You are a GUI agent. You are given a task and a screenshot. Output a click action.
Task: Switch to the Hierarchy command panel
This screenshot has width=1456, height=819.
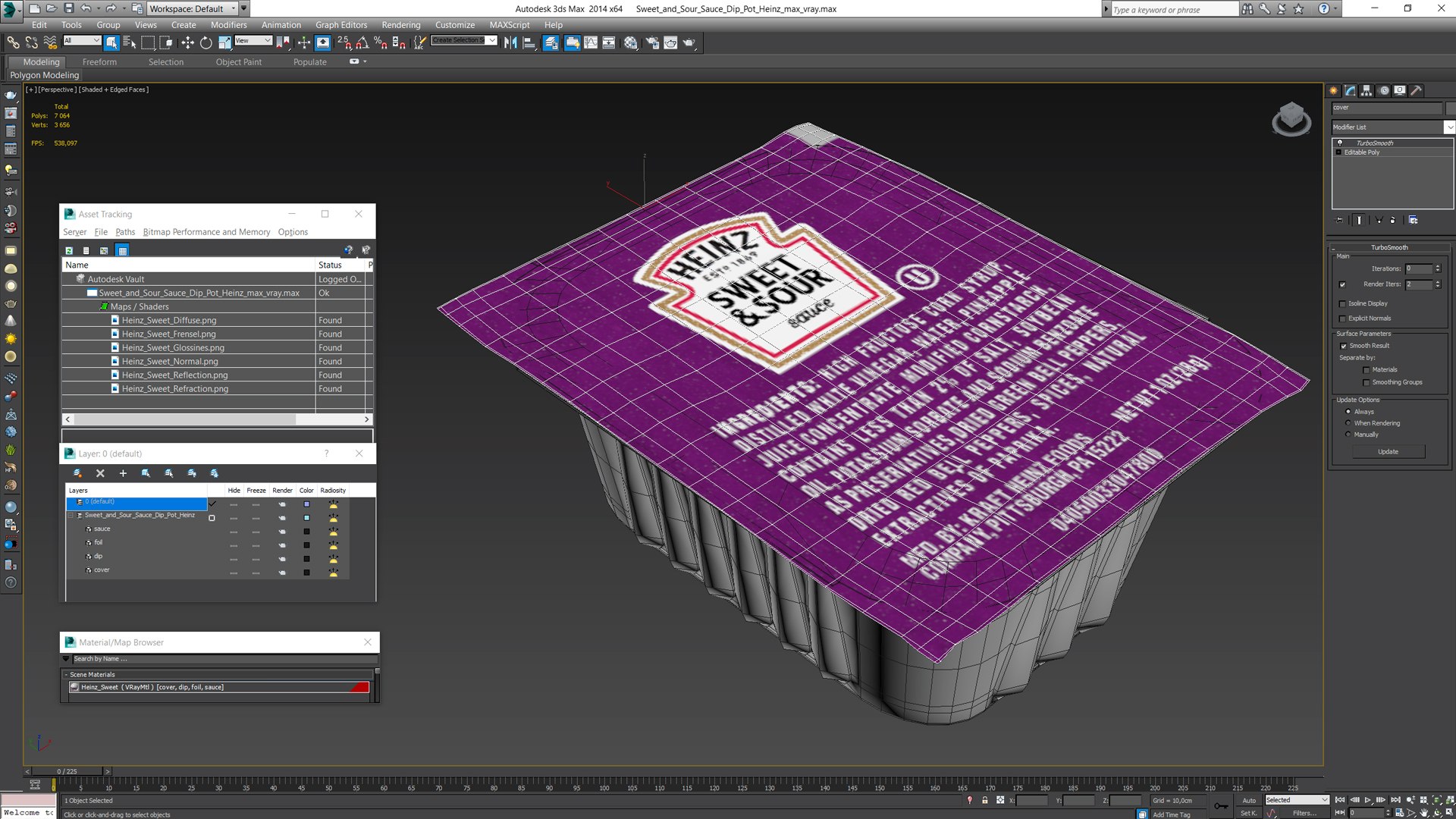(x=1367, y=90)
